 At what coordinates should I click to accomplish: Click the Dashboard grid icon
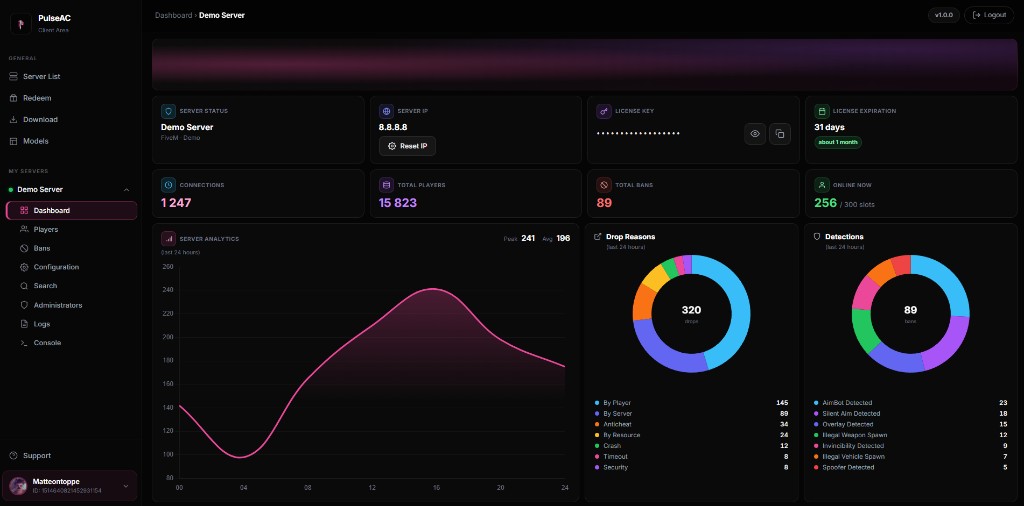24,210
